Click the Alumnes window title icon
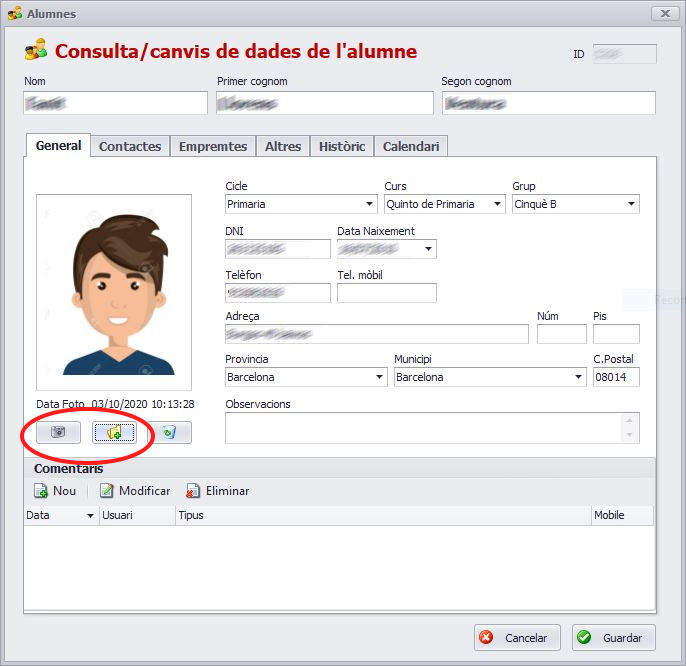Viewport: 686px width, 666px height. pos(14,14)
